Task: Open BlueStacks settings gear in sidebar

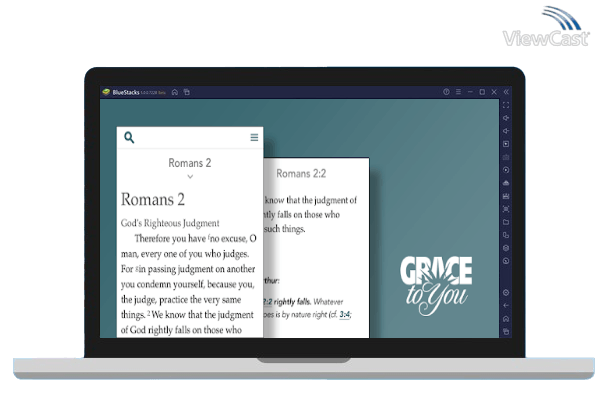Action: pos(506,293)
